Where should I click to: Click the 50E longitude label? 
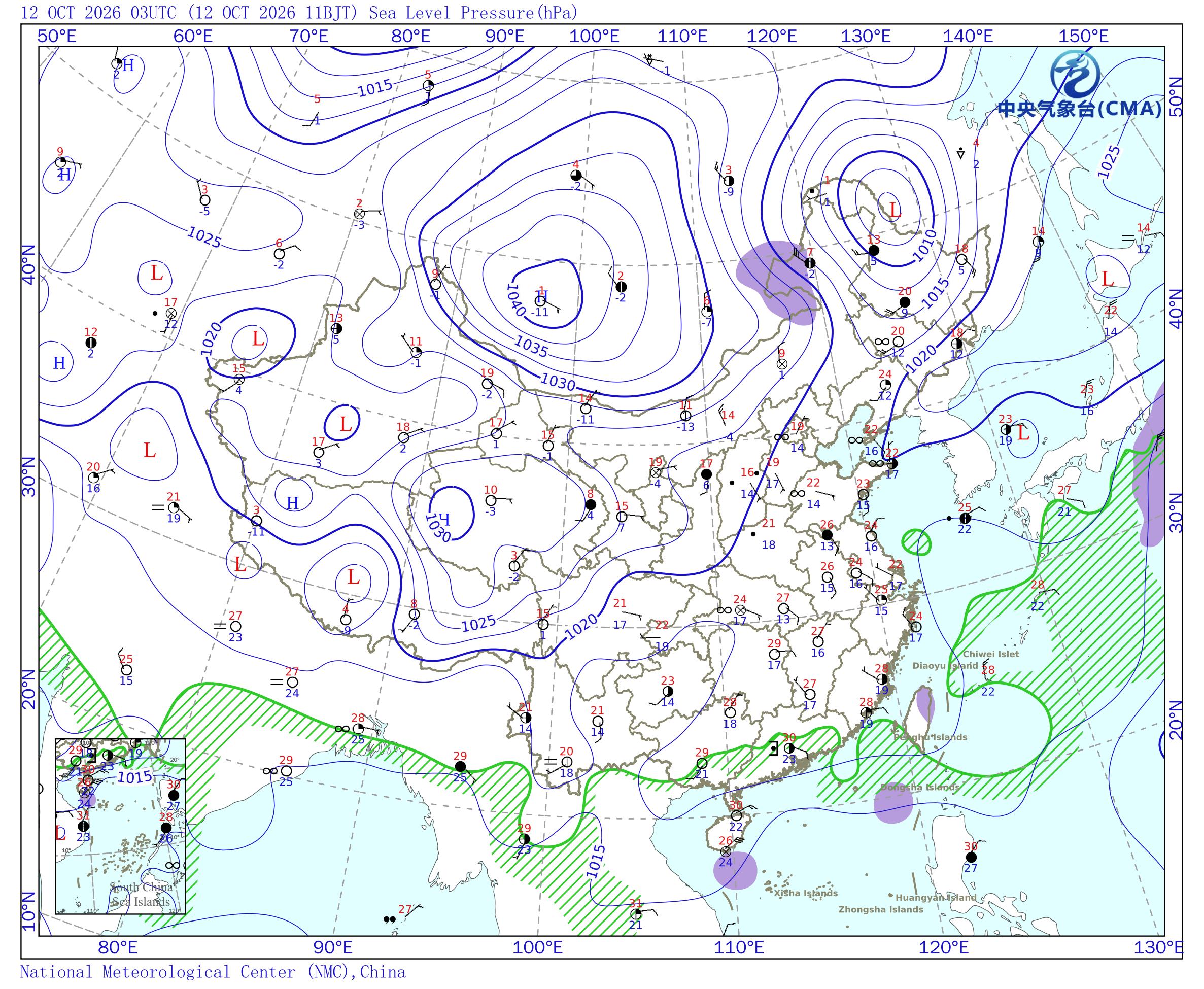[x=56, y=36]
